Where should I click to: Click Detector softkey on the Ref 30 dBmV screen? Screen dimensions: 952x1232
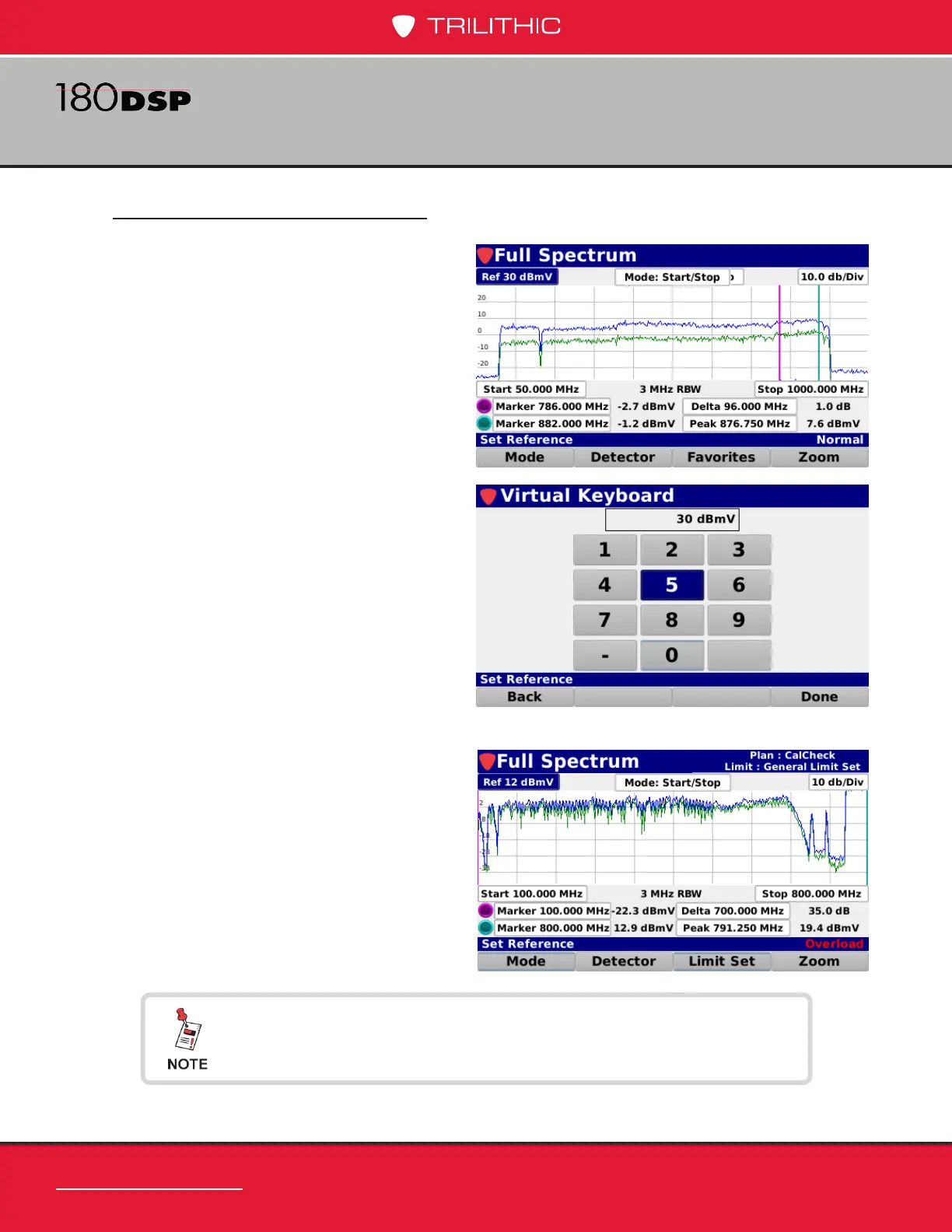coord(623,457)
